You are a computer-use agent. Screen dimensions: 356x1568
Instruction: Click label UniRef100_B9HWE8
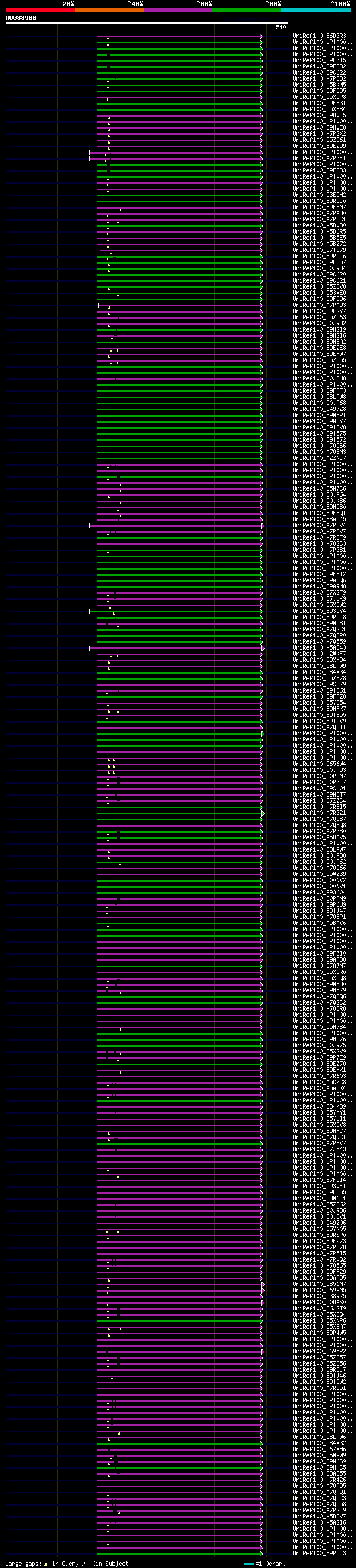coord(319,128)
